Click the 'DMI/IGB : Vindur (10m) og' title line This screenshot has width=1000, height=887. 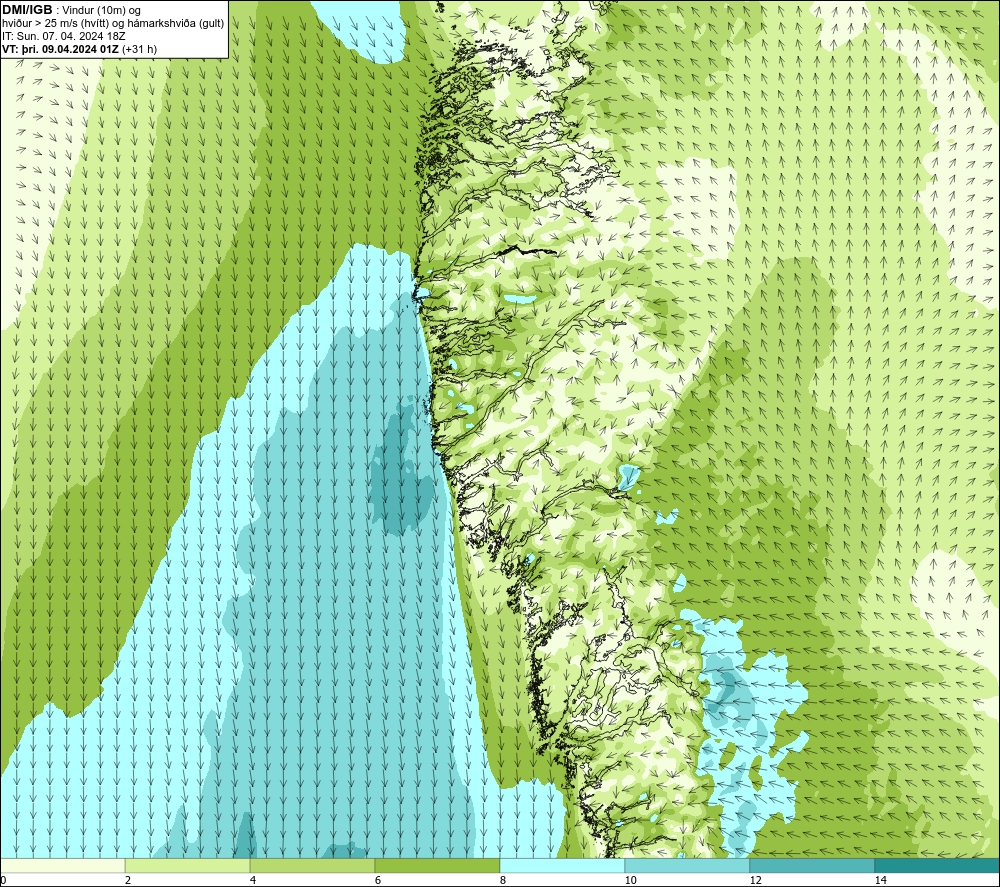coord(71,10)
